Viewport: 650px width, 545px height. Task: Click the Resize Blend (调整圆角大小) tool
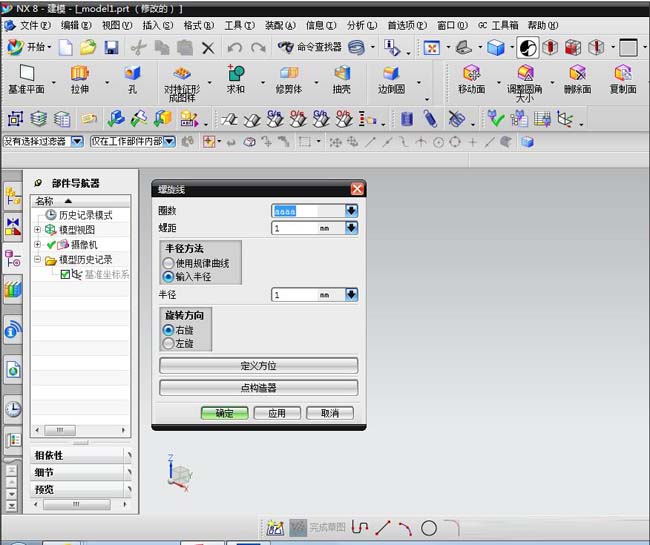[525, 83]
